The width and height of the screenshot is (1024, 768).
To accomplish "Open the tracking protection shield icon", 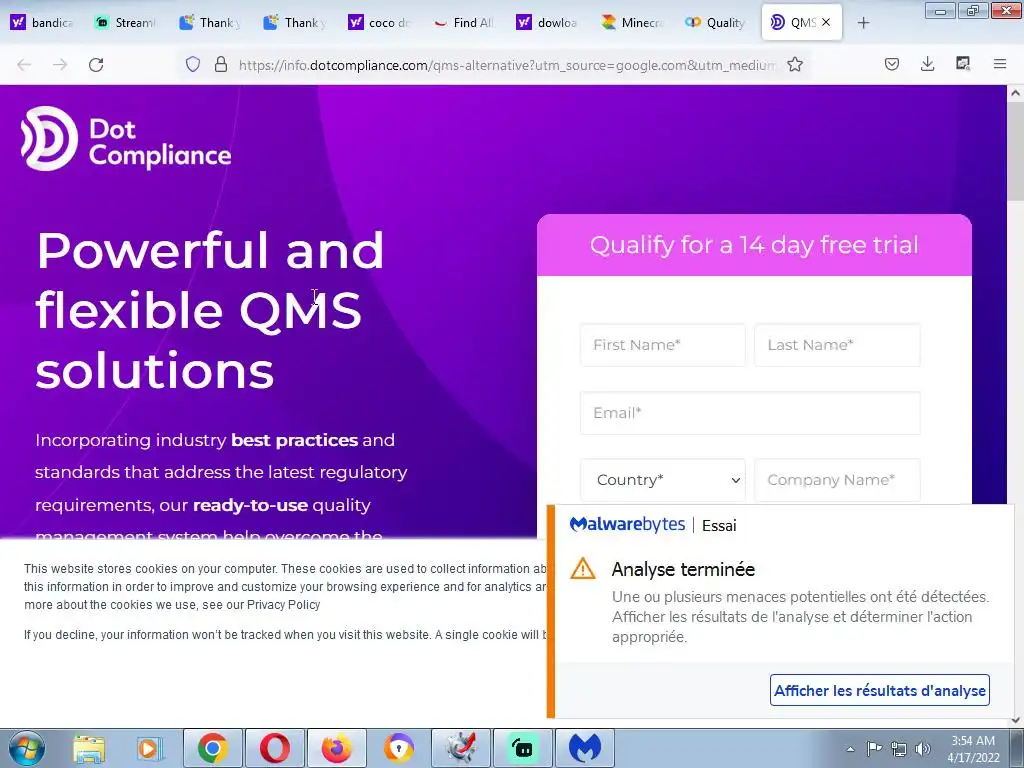I will (193, 64).
